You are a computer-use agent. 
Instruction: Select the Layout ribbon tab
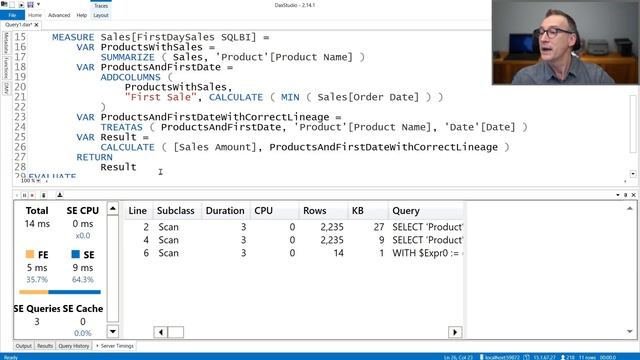click(101, 15)
